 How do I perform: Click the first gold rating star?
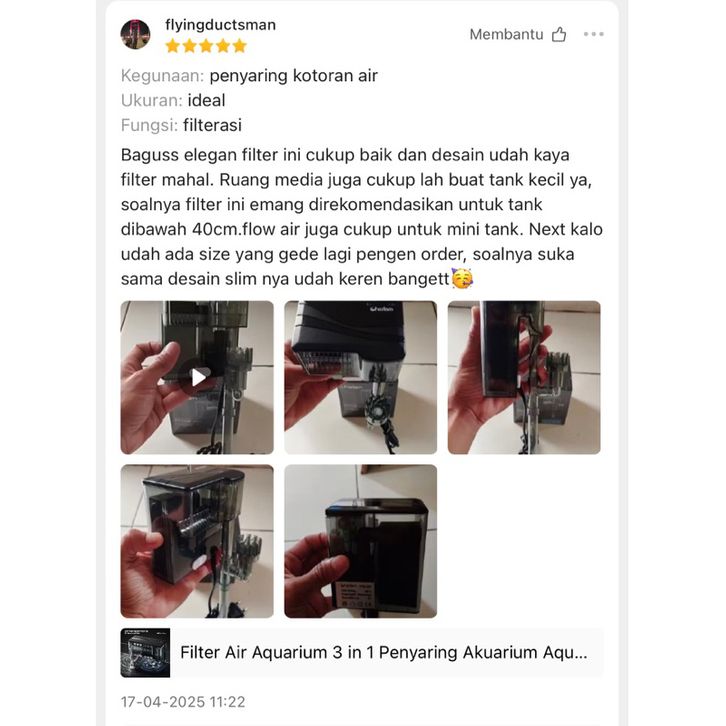173,46
